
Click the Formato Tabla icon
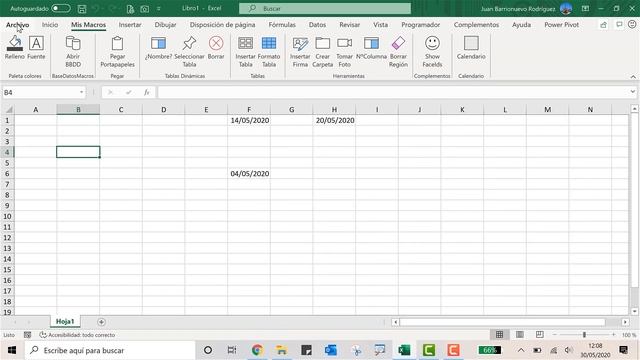269,43
